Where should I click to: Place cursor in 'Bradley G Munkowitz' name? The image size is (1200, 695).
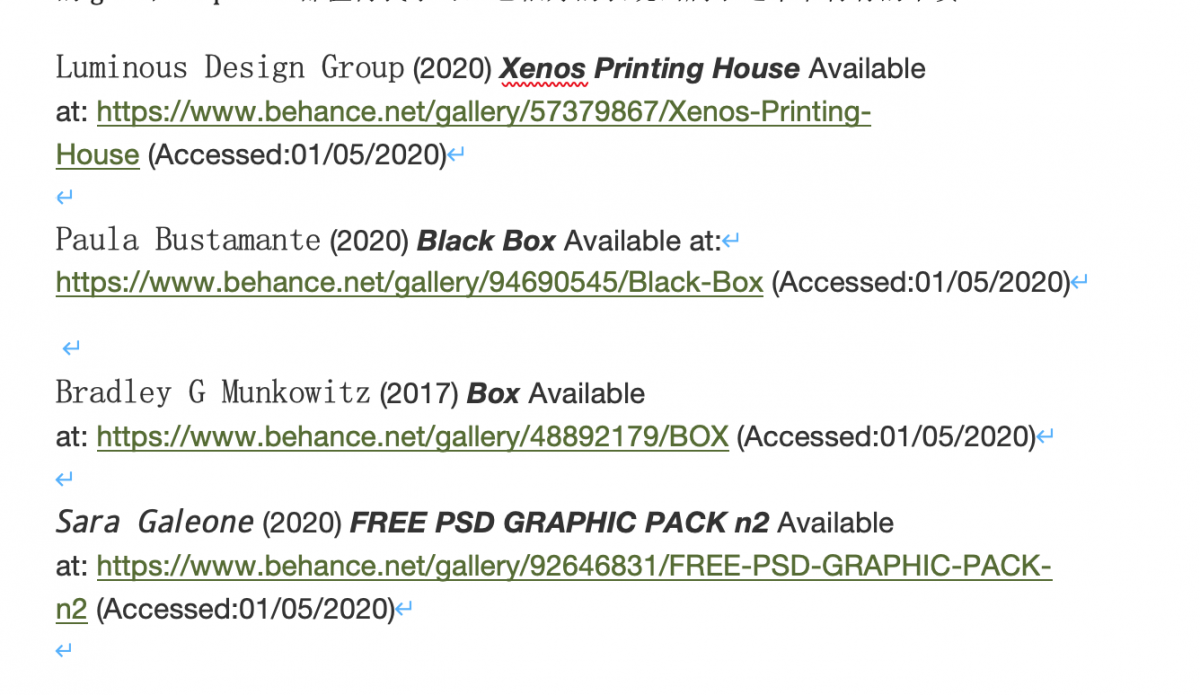click(213, 394)
